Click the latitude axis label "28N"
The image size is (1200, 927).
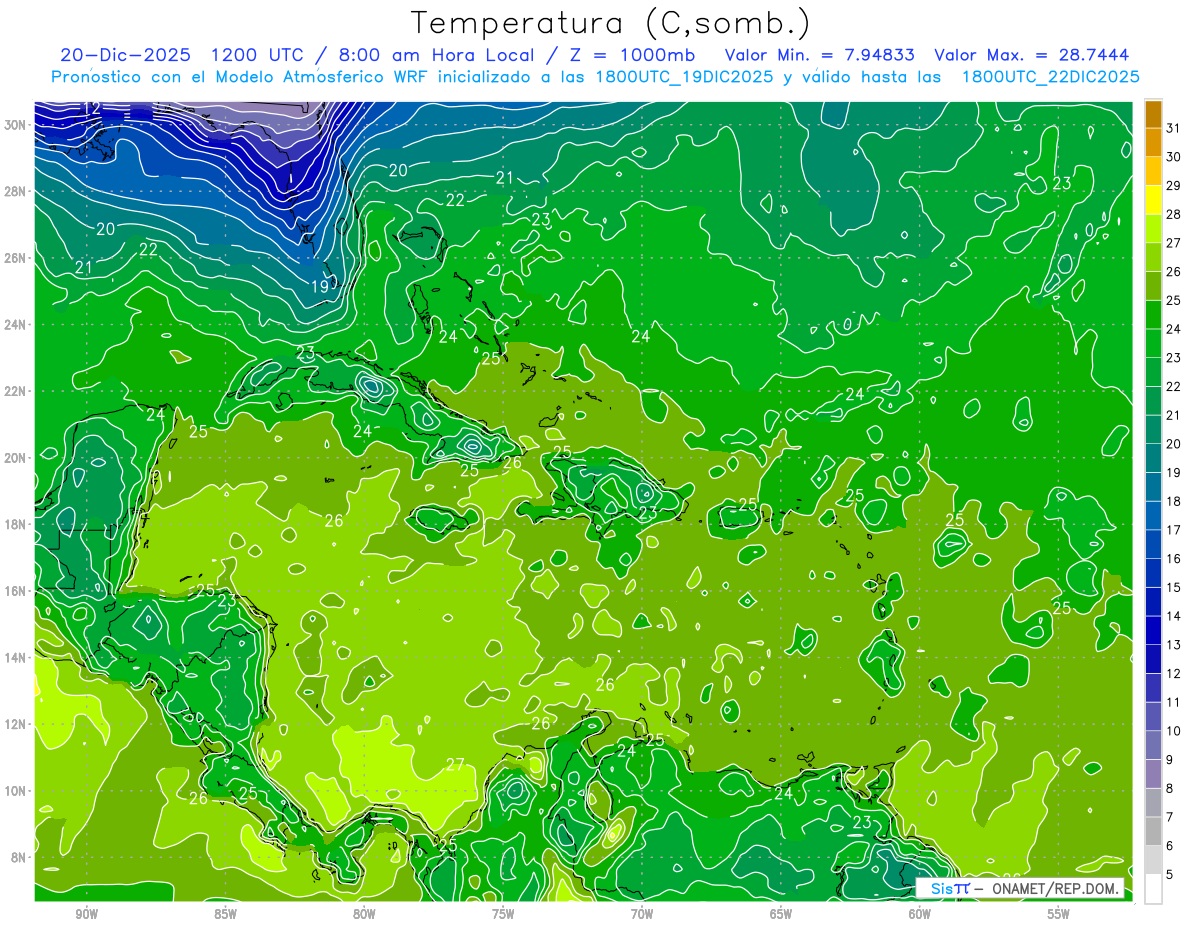point(16,191)
